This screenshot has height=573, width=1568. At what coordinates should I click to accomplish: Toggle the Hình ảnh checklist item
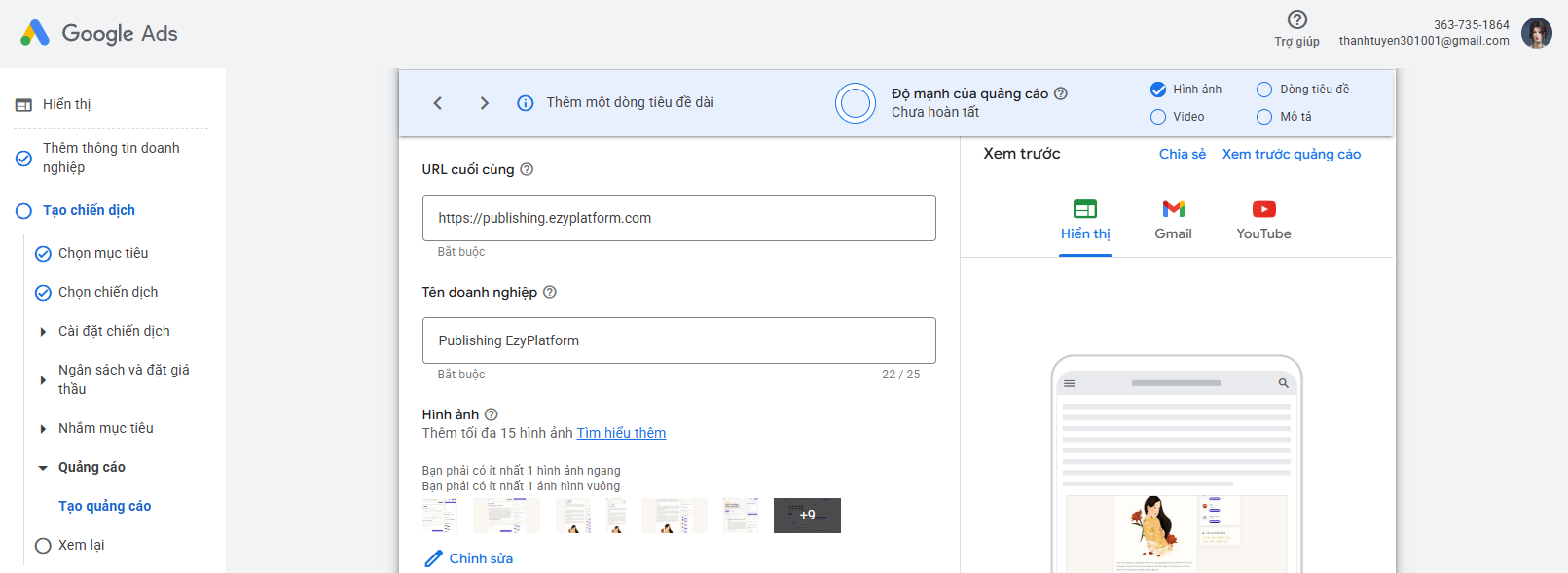1158,90
